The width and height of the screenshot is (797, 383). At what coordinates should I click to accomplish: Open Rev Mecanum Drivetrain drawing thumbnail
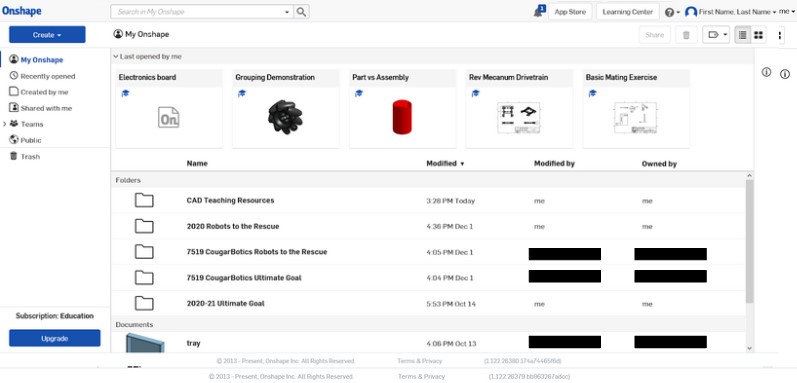518,117
